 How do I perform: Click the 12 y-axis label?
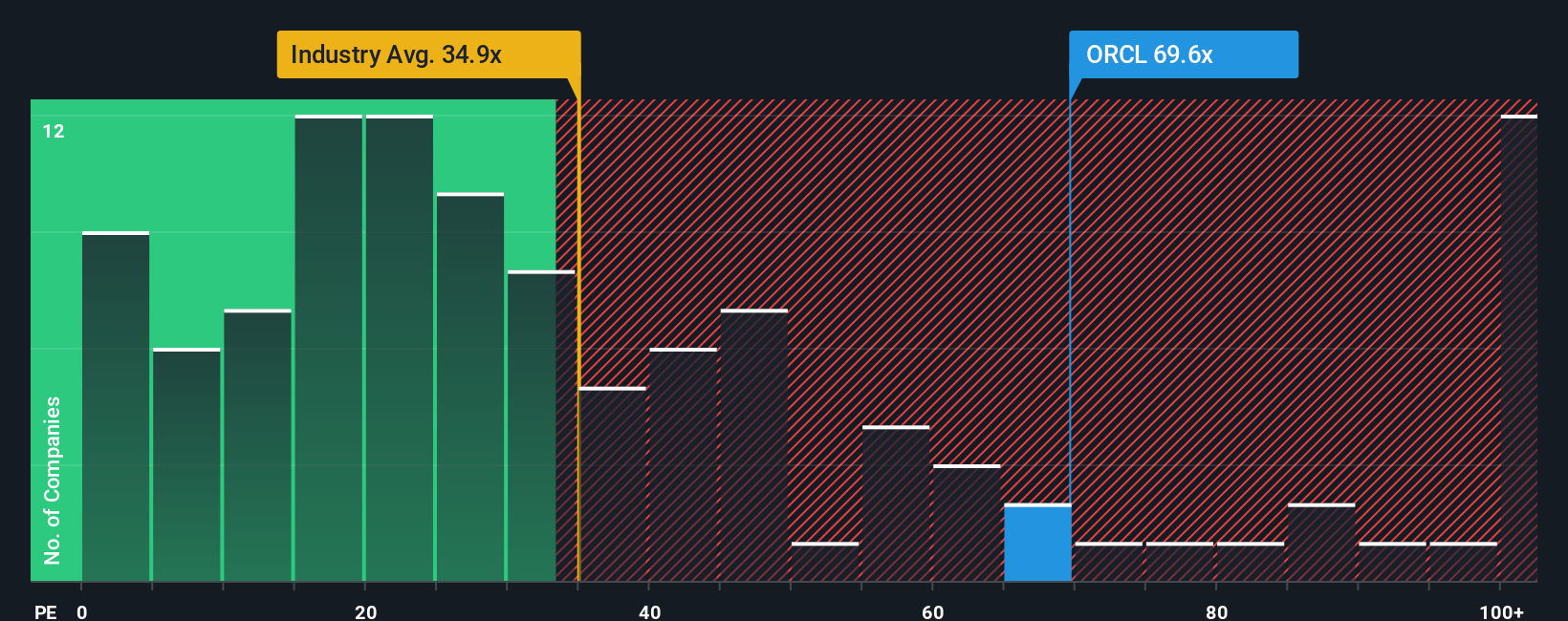point(54,131)
